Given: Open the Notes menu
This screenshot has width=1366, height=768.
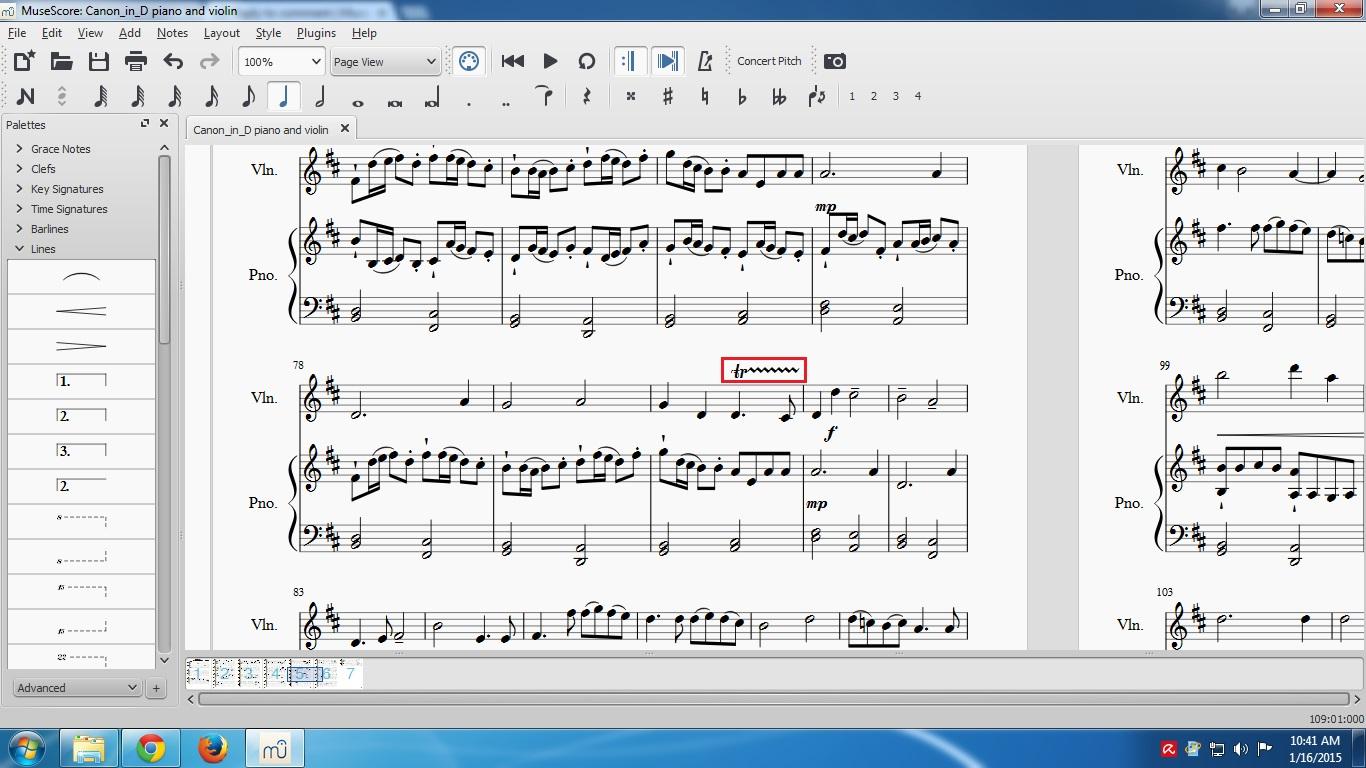Looking at the screenshot, I should [172, 33].
